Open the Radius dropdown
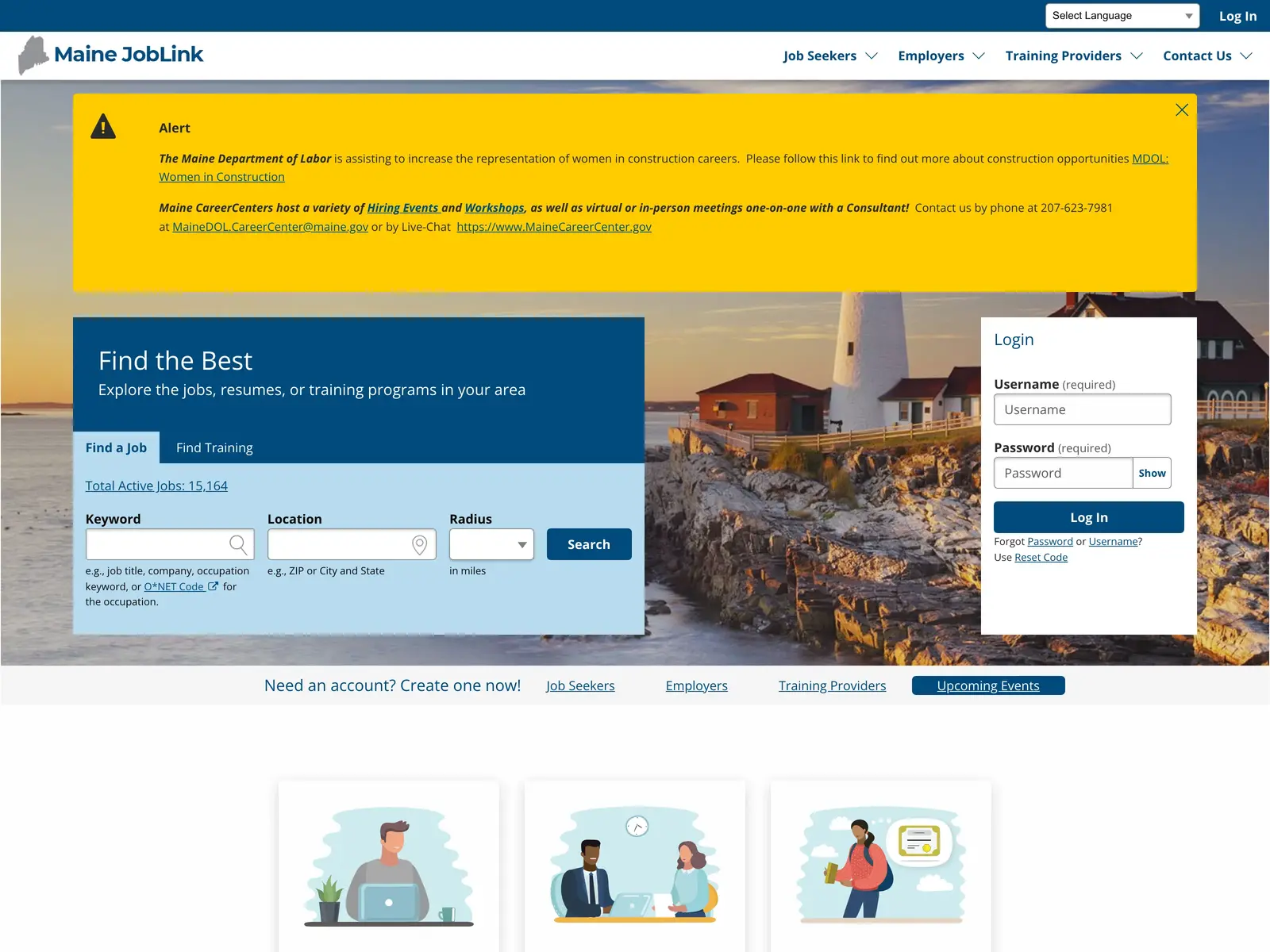The width and height of the screenshot is (1270, 952). 491,544
